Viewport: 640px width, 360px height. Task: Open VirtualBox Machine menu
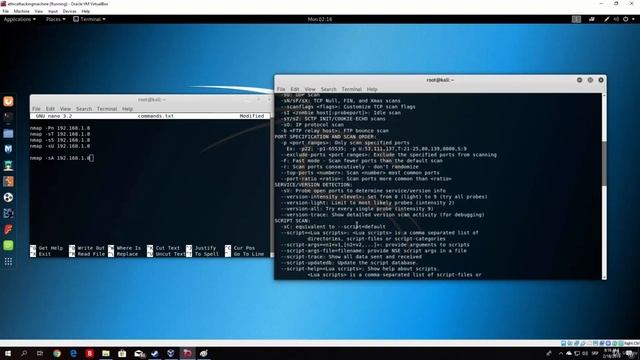coord(22,11)
